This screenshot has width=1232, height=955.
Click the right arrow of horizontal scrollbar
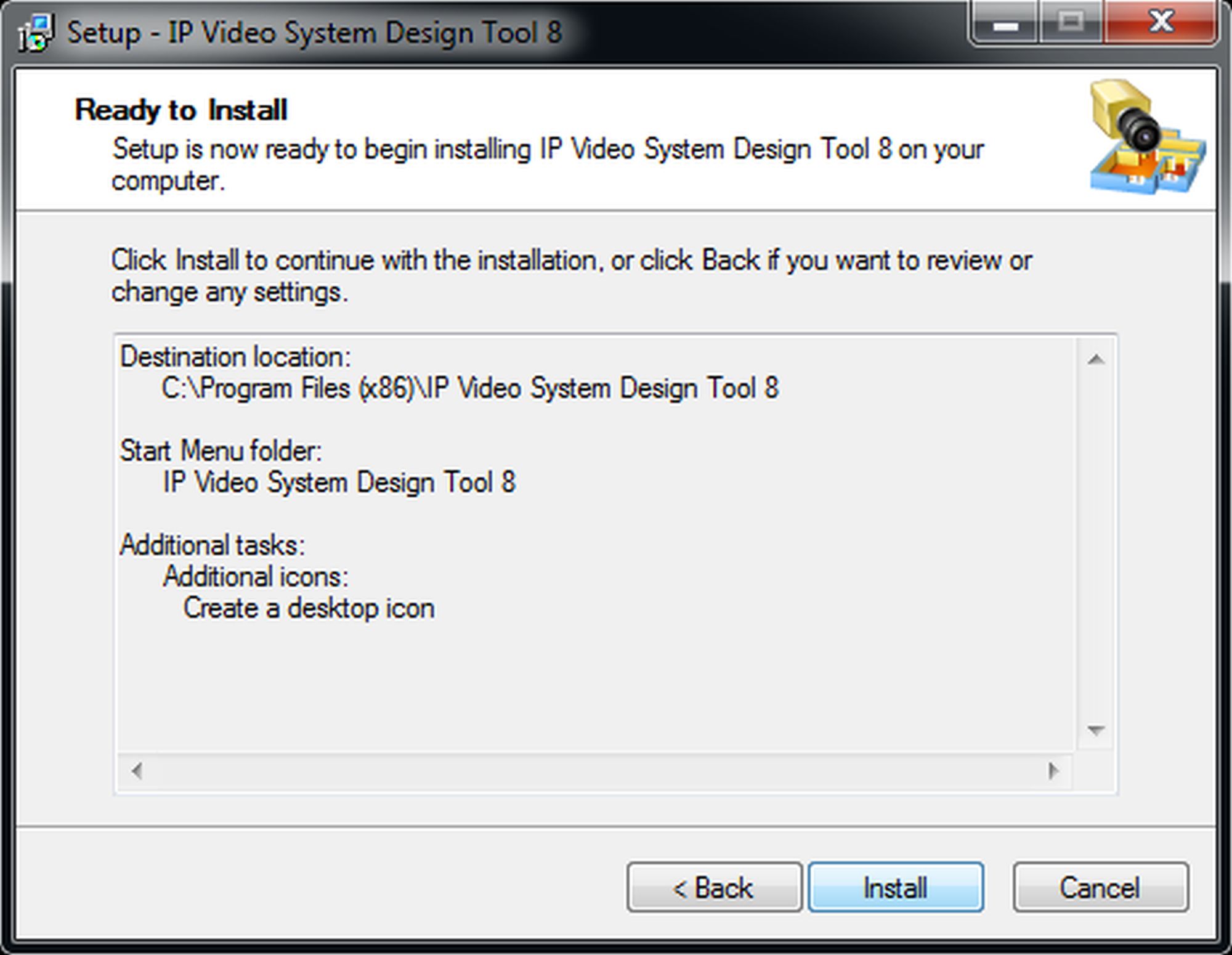pyautogui.click(x=1053, y=771)
